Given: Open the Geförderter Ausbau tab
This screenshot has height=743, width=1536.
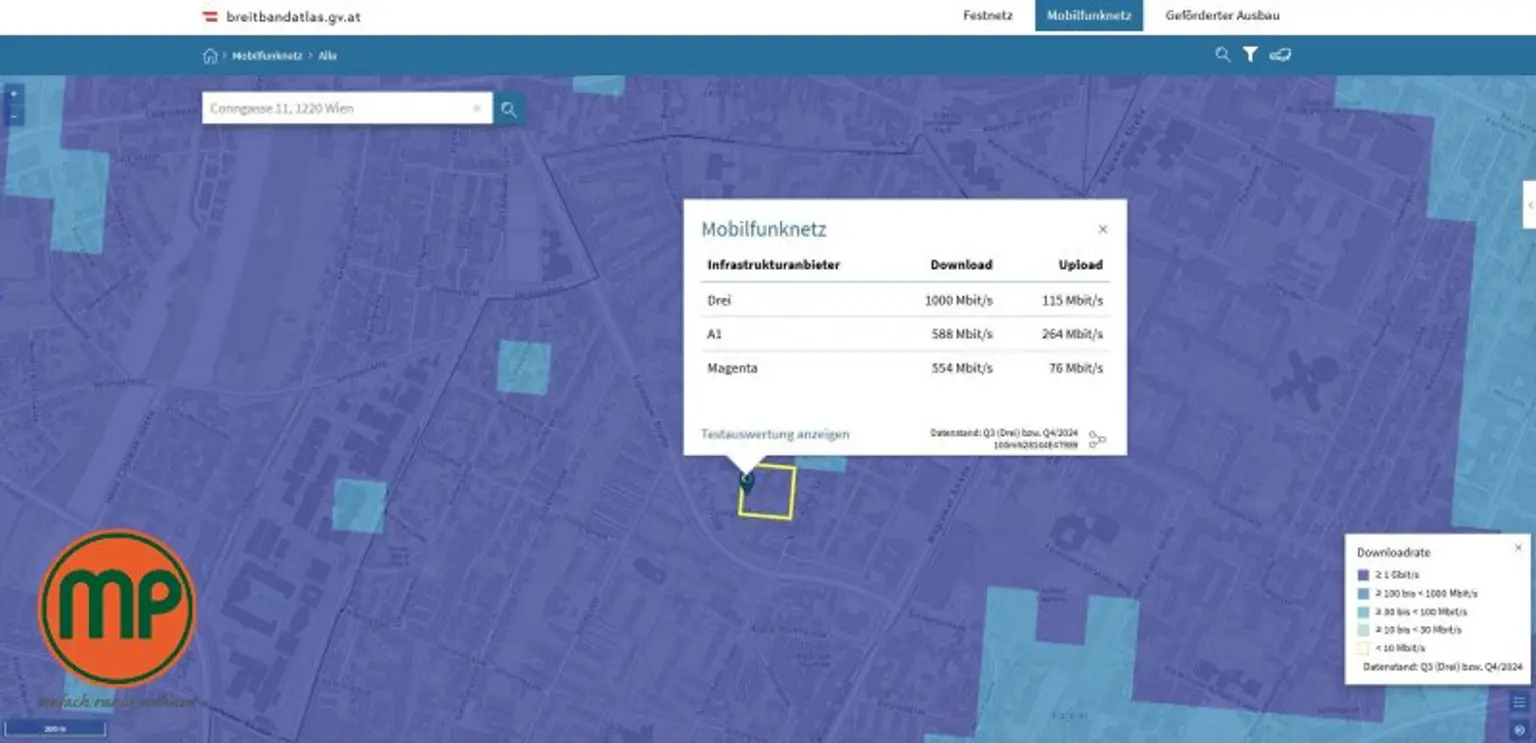Looking at the screenshot, I should tap(1222, 16).
